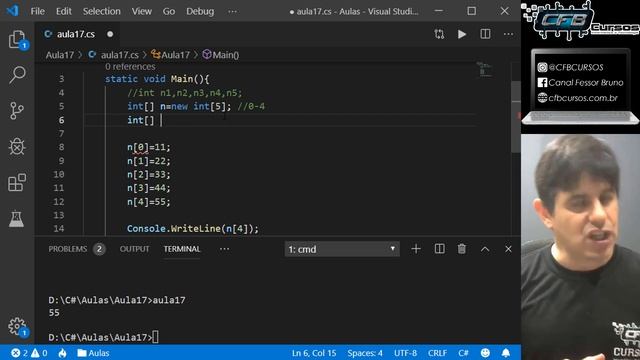Change line endings via 'CRLF'
The width and height of the screenshot is (640, 360).
(x=437, y=353)
